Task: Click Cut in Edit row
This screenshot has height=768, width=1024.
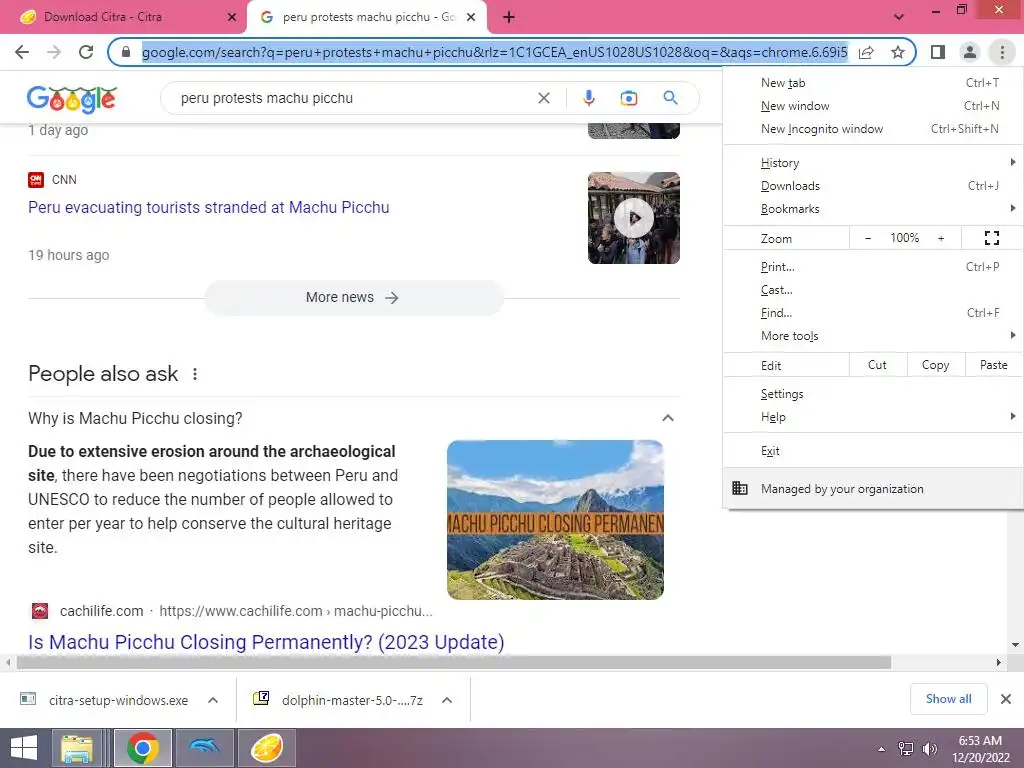Action: point(877,365)
